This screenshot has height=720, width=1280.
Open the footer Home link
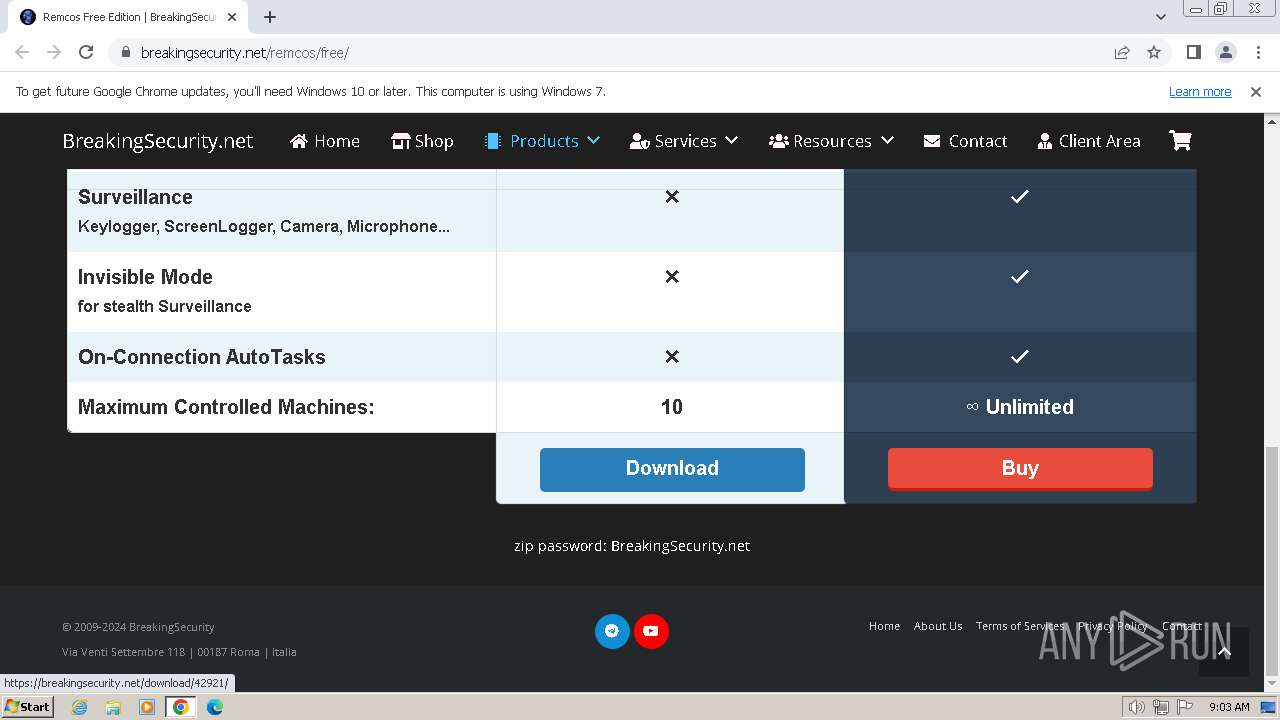point(884,626)
